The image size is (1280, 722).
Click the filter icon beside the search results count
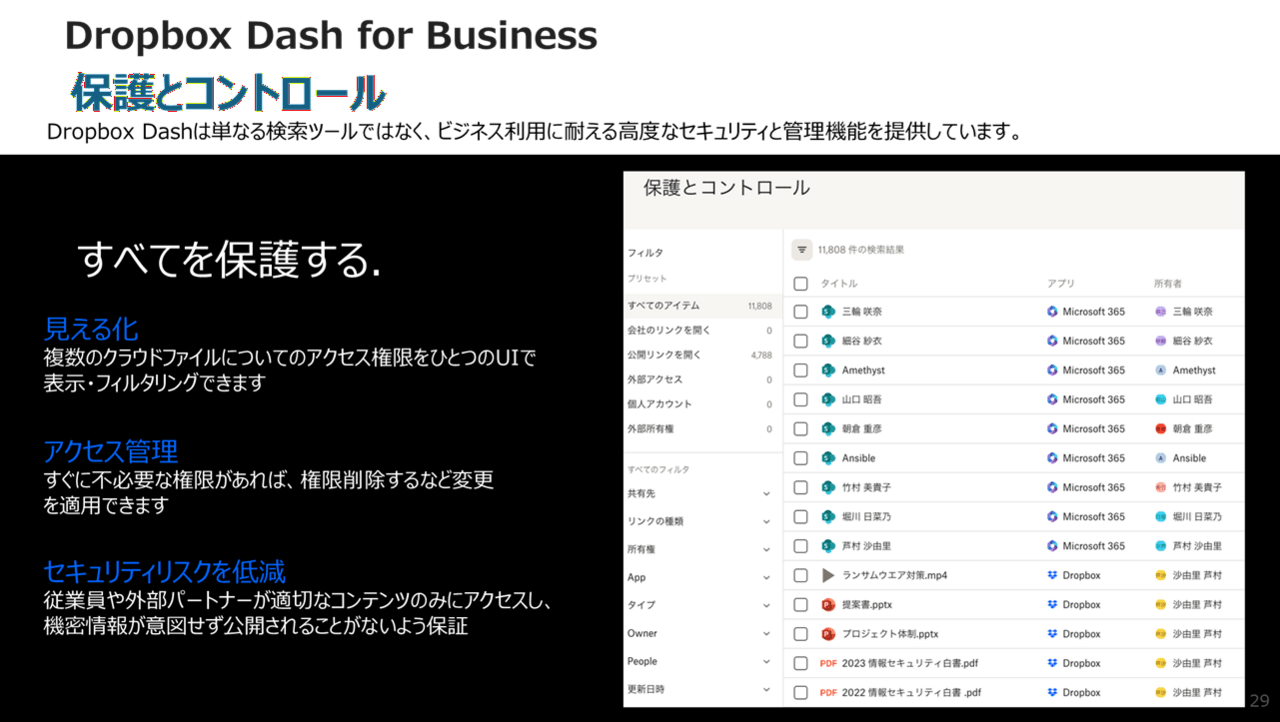[x=802, y=250]
